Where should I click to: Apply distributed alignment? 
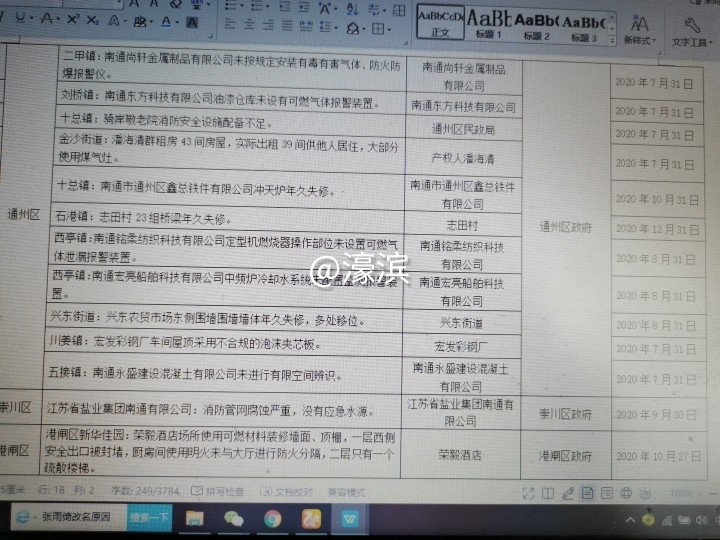click(306, 26)
